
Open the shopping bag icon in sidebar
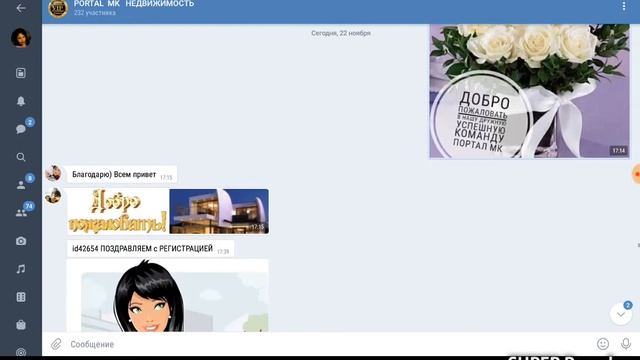[21, 325]
